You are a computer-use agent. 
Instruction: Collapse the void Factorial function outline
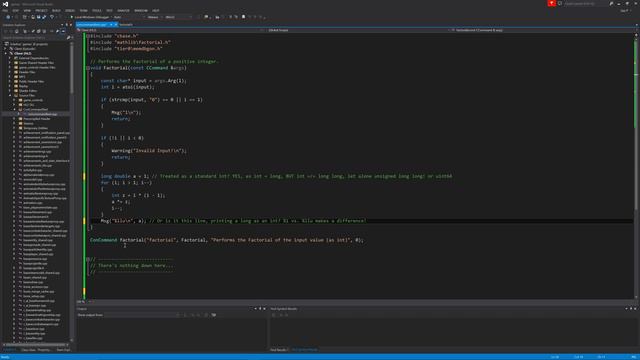pos(88,68)
